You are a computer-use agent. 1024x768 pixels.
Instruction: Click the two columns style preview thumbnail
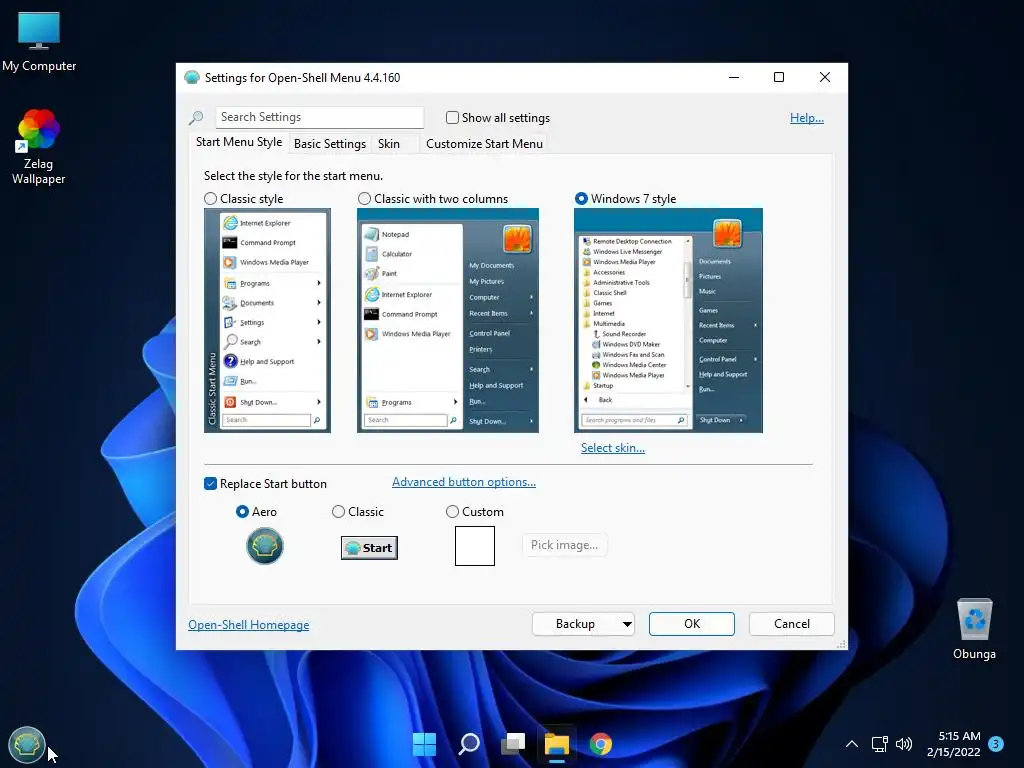pyautogui.click(x=448, y=321)
